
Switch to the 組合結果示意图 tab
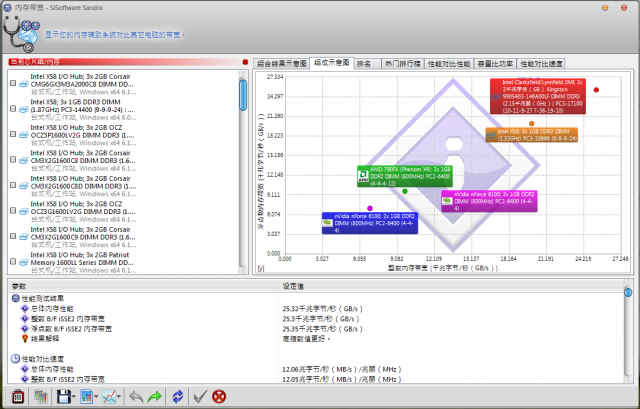pos(282,64)
